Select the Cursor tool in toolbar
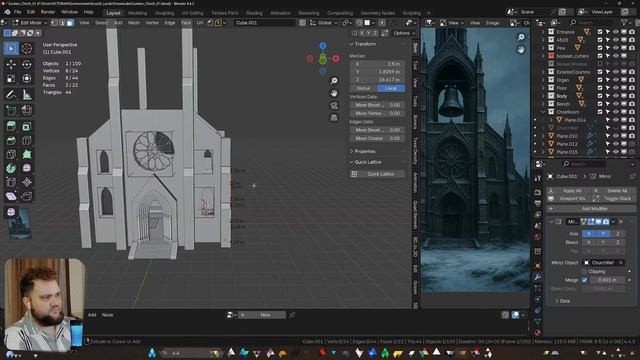 (27, 49)
